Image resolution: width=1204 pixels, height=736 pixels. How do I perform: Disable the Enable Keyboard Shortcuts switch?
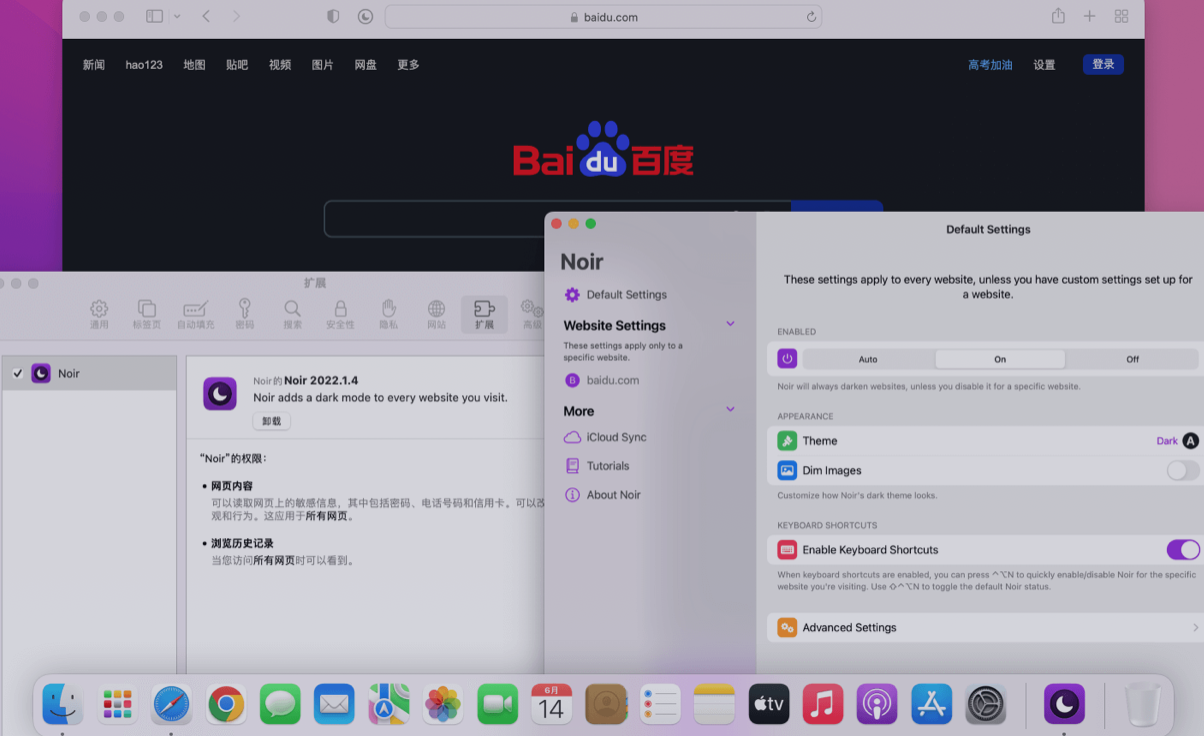(x=1181, y=549)
